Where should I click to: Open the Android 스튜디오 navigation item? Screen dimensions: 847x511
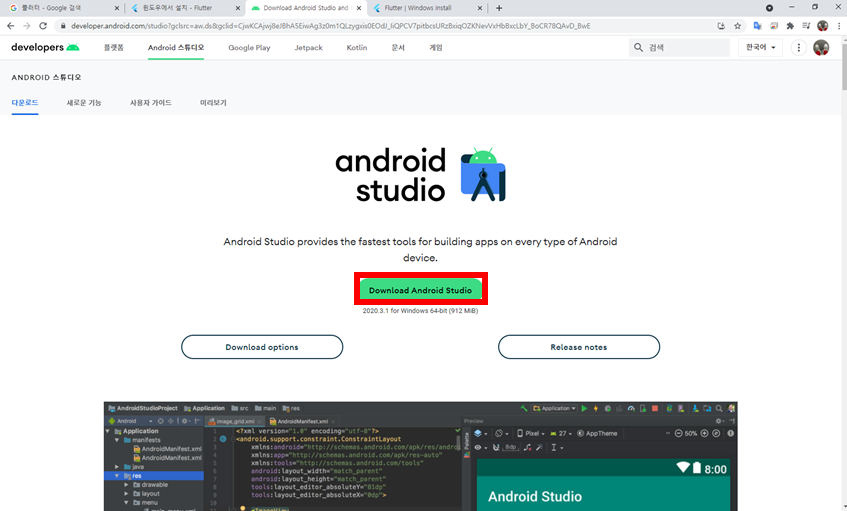click(176, 48)
